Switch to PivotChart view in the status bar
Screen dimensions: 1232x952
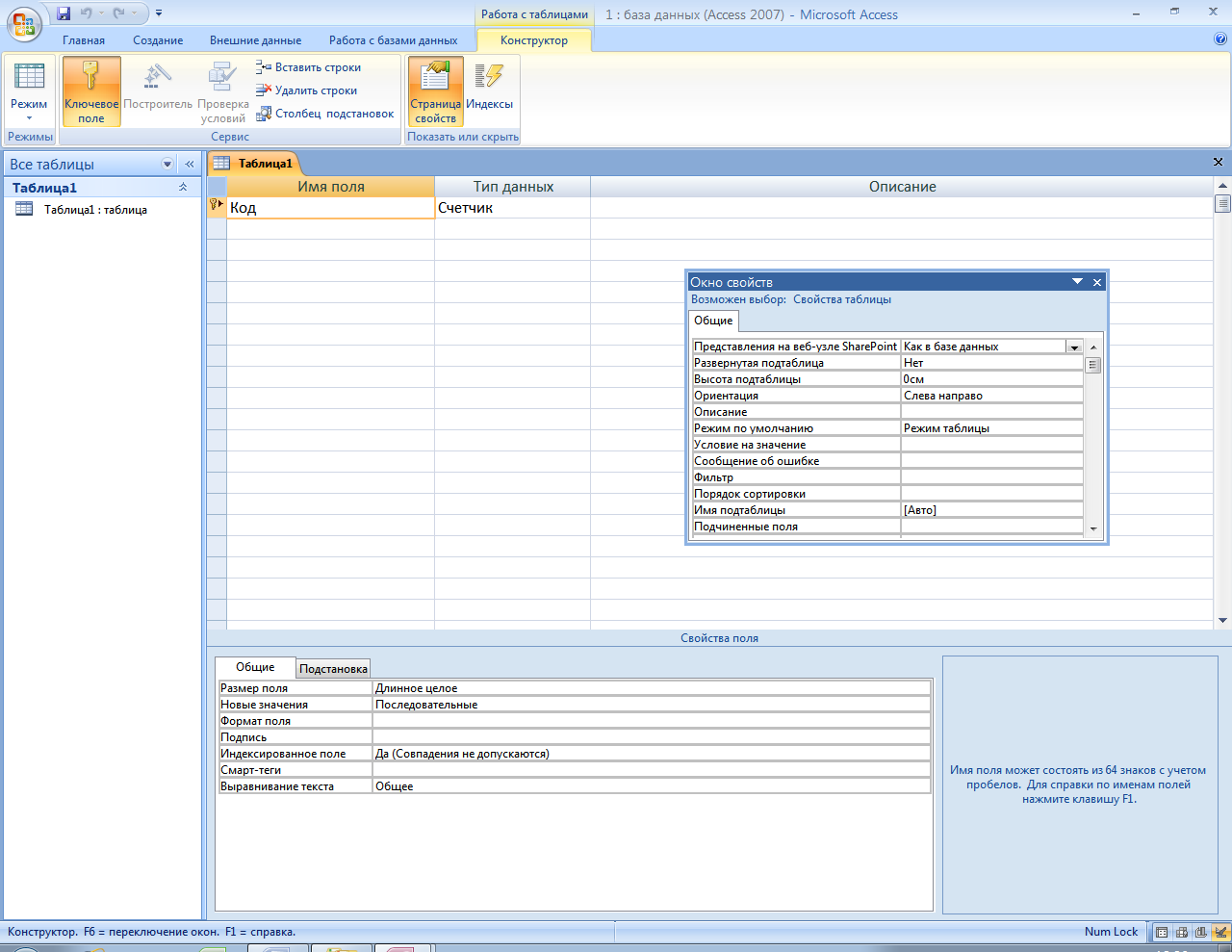click(x=1200, y=932)
